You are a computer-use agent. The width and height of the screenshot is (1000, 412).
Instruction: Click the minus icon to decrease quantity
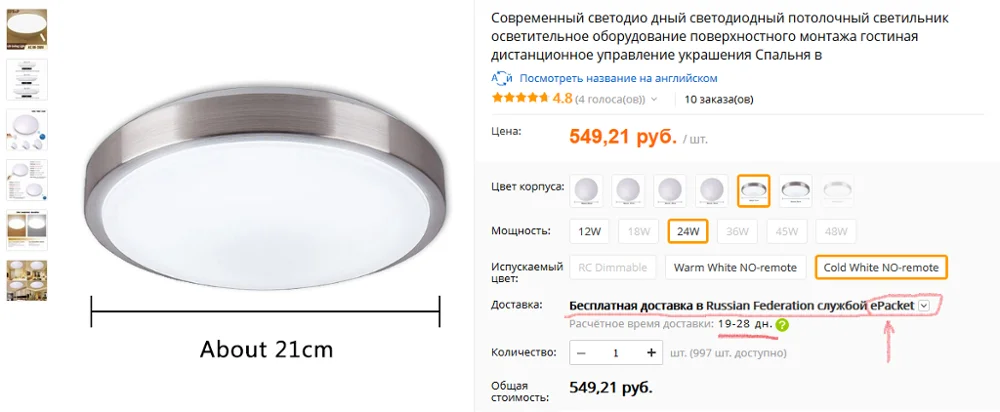[x=581, y=353]
